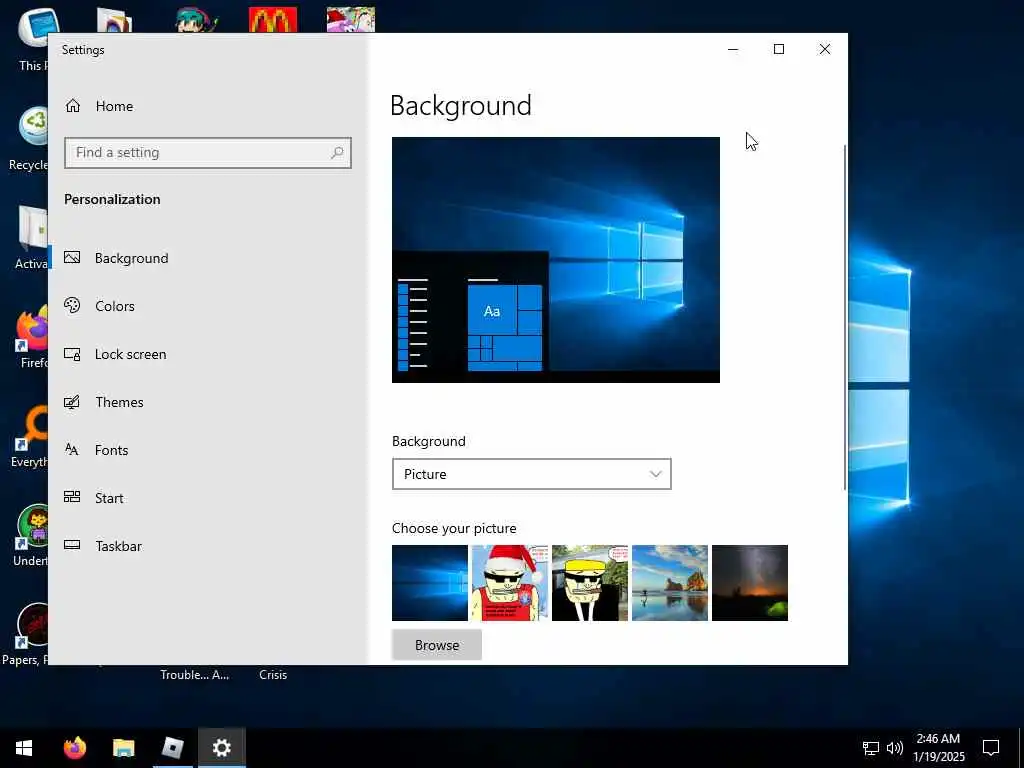This screenshot has height=768, width=1024.
Task: Click the Fonts icon
Action: pos(72,449)
